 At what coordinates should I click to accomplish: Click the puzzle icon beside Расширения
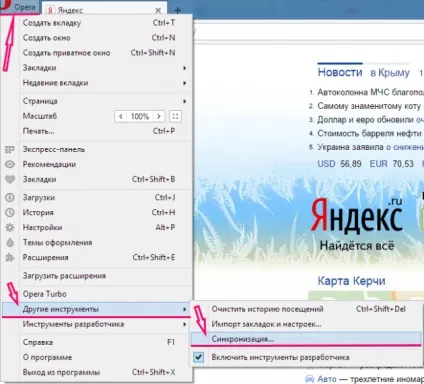pos(10,257)
